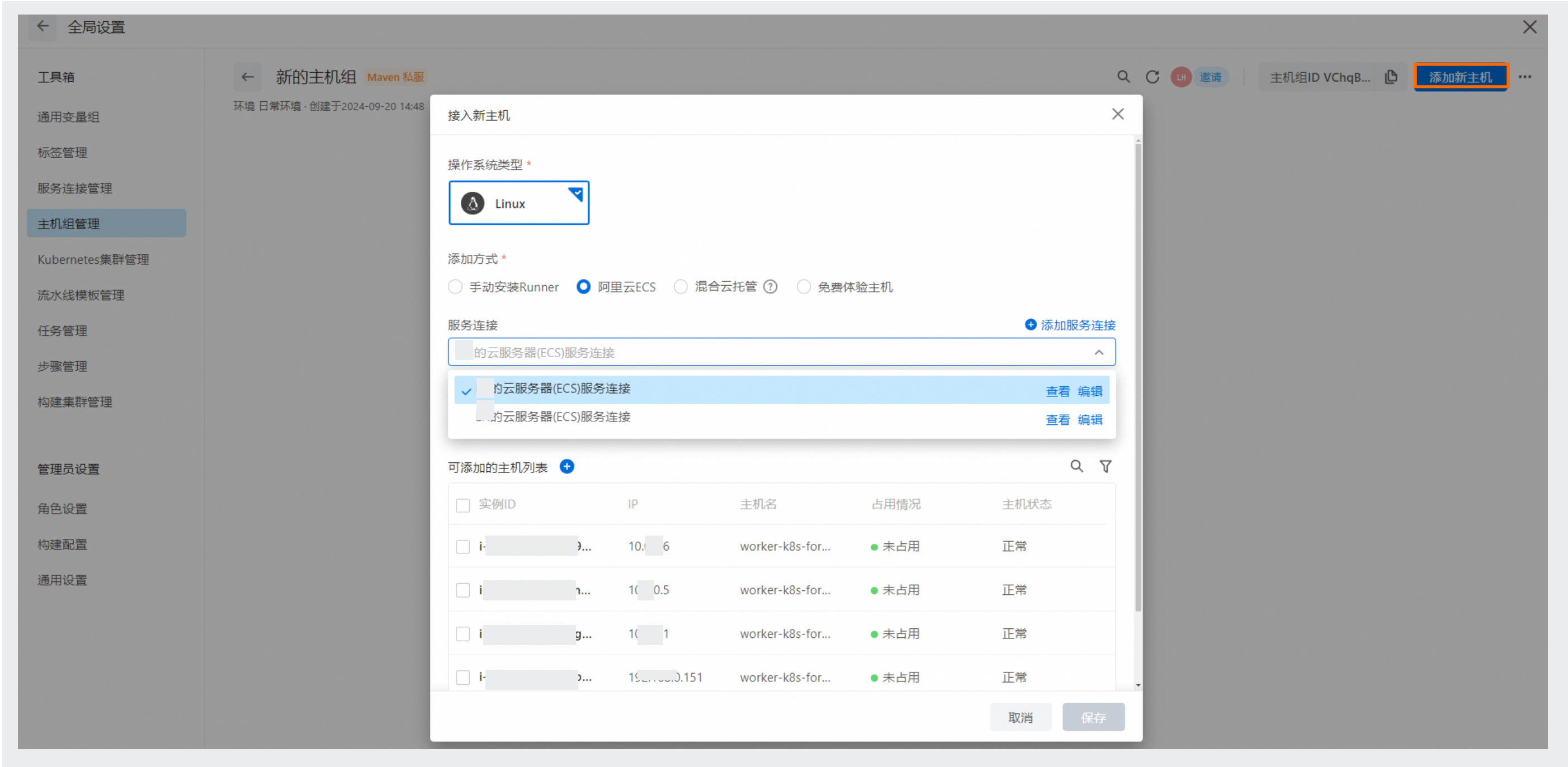This screenshot has width=1568, height=767.
Task: Click 添加服务连接 link
Action: (x=1070, y=325)
